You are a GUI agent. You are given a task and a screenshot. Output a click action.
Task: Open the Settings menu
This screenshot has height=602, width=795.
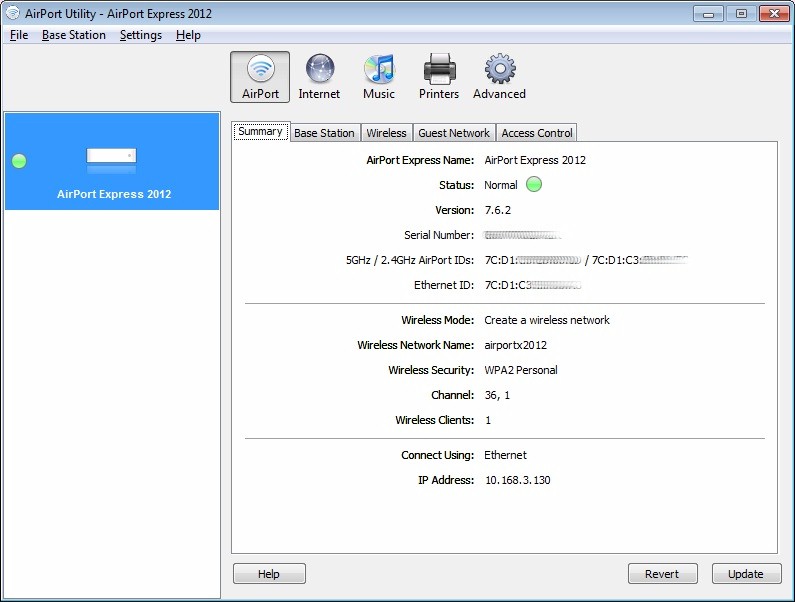pyautogui.click(x=141, y=35)
